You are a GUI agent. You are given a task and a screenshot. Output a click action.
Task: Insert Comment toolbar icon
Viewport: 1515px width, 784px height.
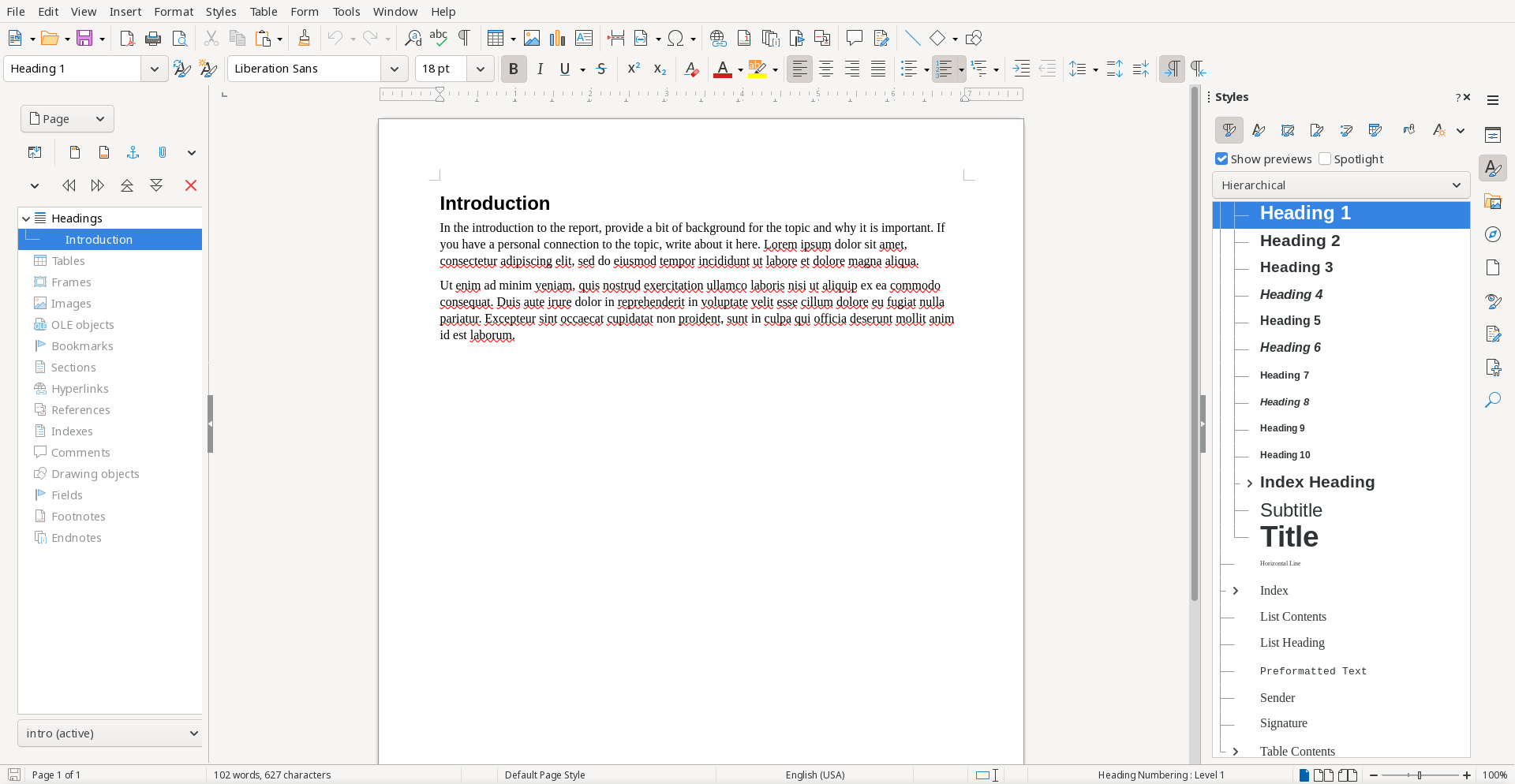pos(855,38)
